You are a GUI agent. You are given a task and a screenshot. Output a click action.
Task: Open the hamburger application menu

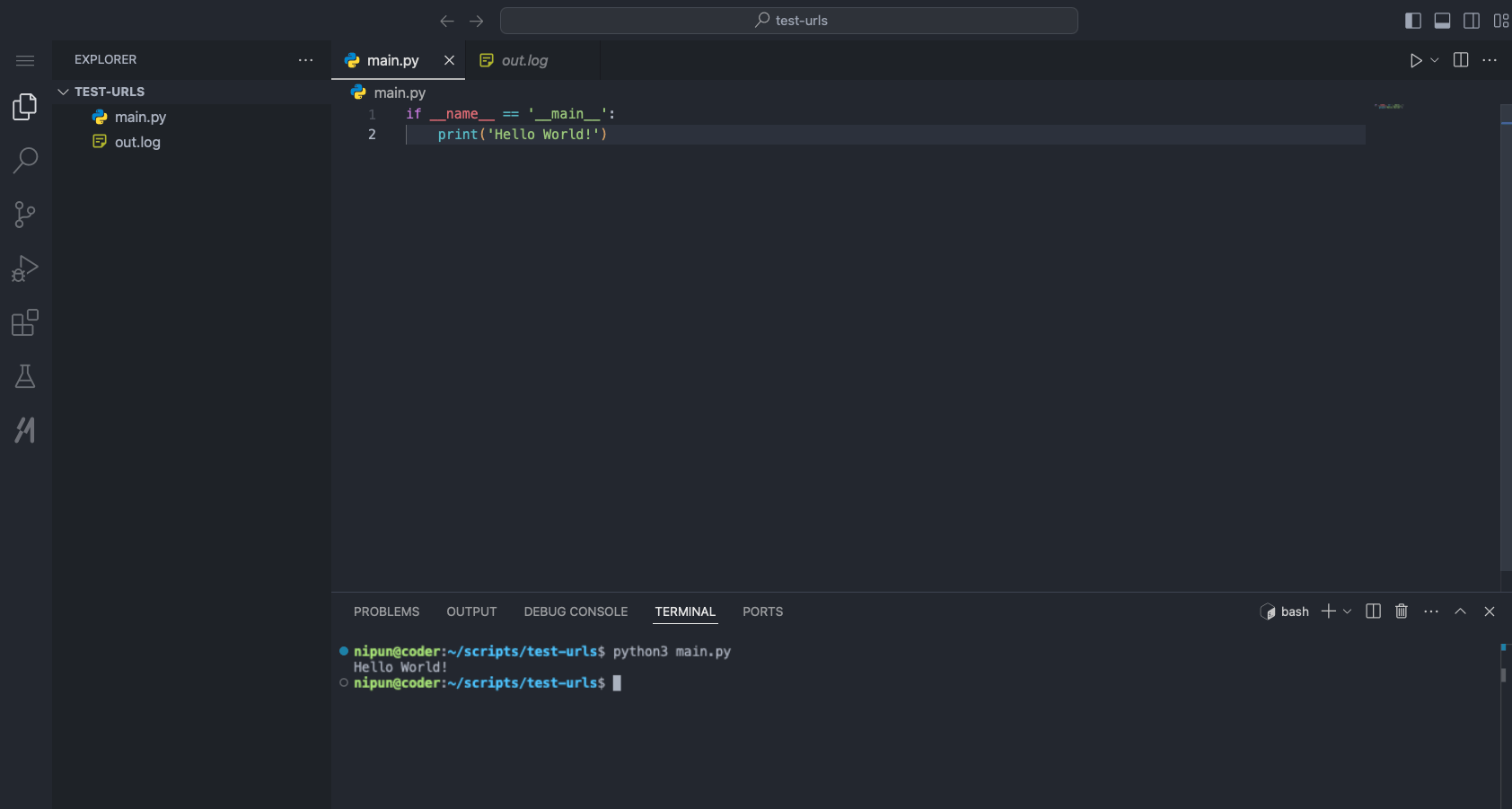pyautogui.click(x=24, y=60)
